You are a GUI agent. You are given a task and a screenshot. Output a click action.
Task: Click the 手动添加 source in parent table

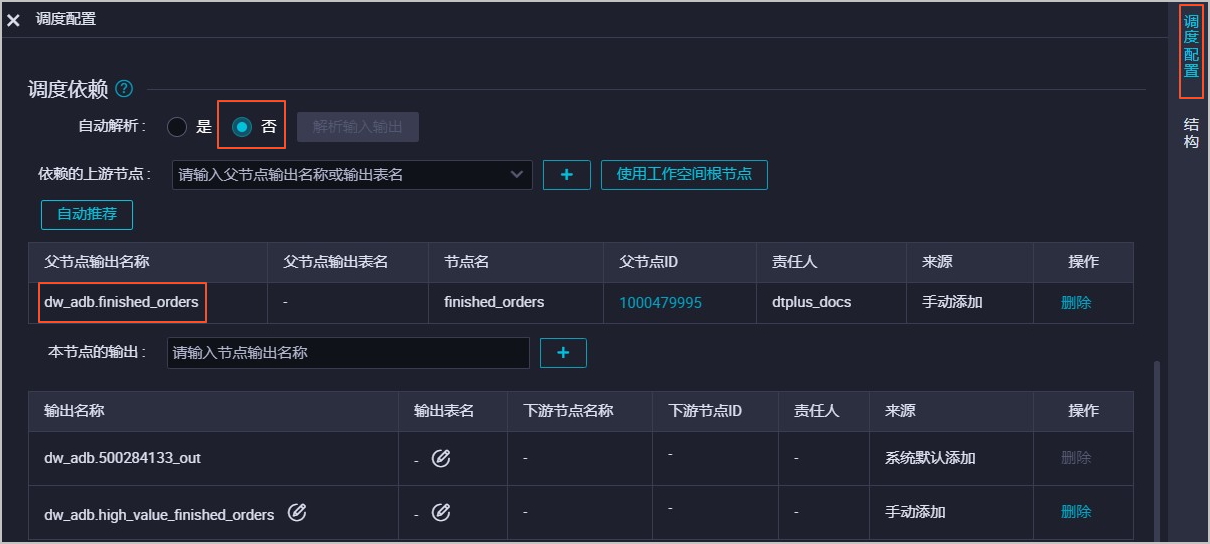(952, 302)
